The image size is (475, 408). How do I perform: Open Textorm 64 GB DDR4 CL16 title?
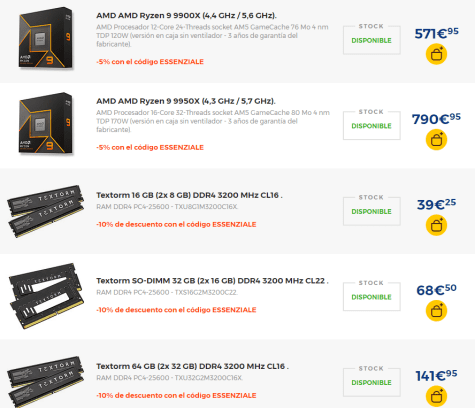tap(193, 366)
